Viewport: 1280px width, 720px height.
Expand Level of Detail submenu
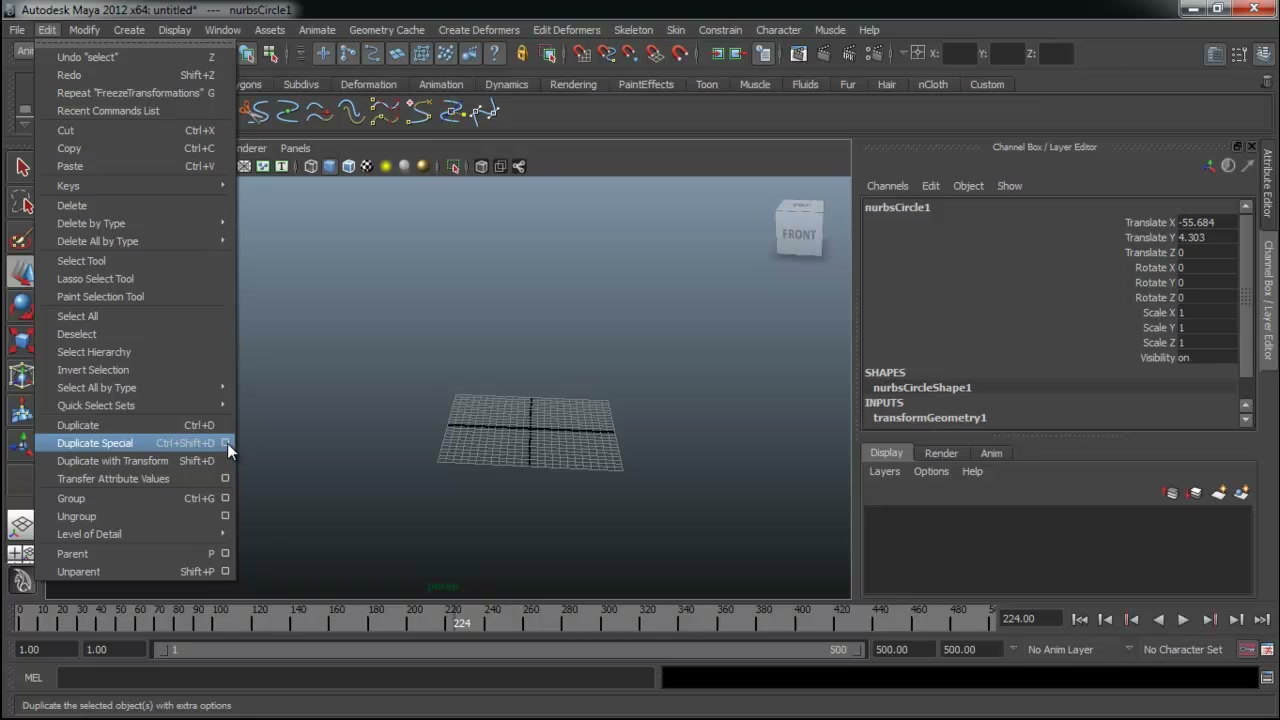tap(223, 534)
